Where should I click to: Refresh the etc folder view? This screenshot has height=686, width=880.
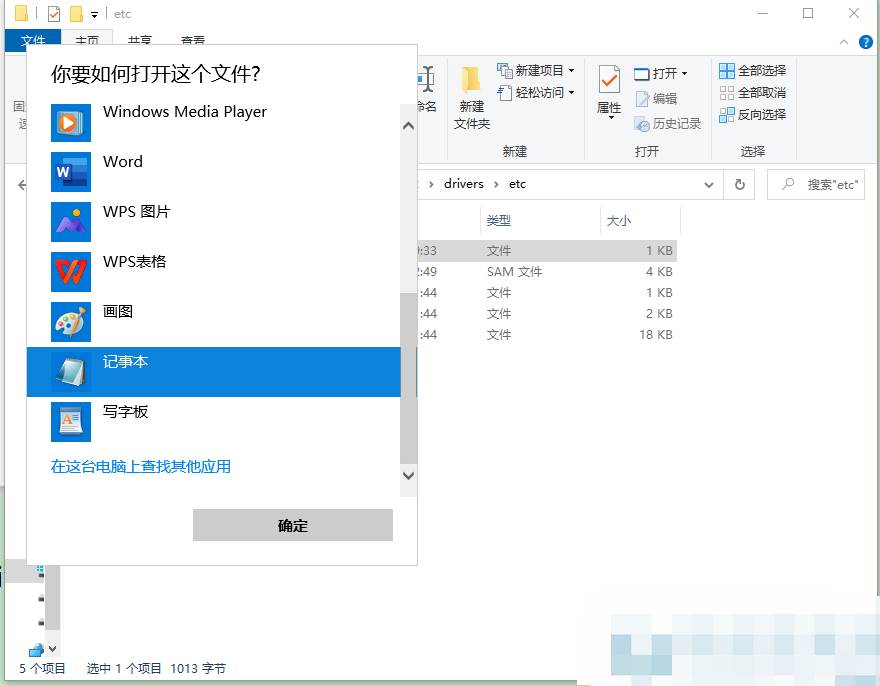coord(740,184)
